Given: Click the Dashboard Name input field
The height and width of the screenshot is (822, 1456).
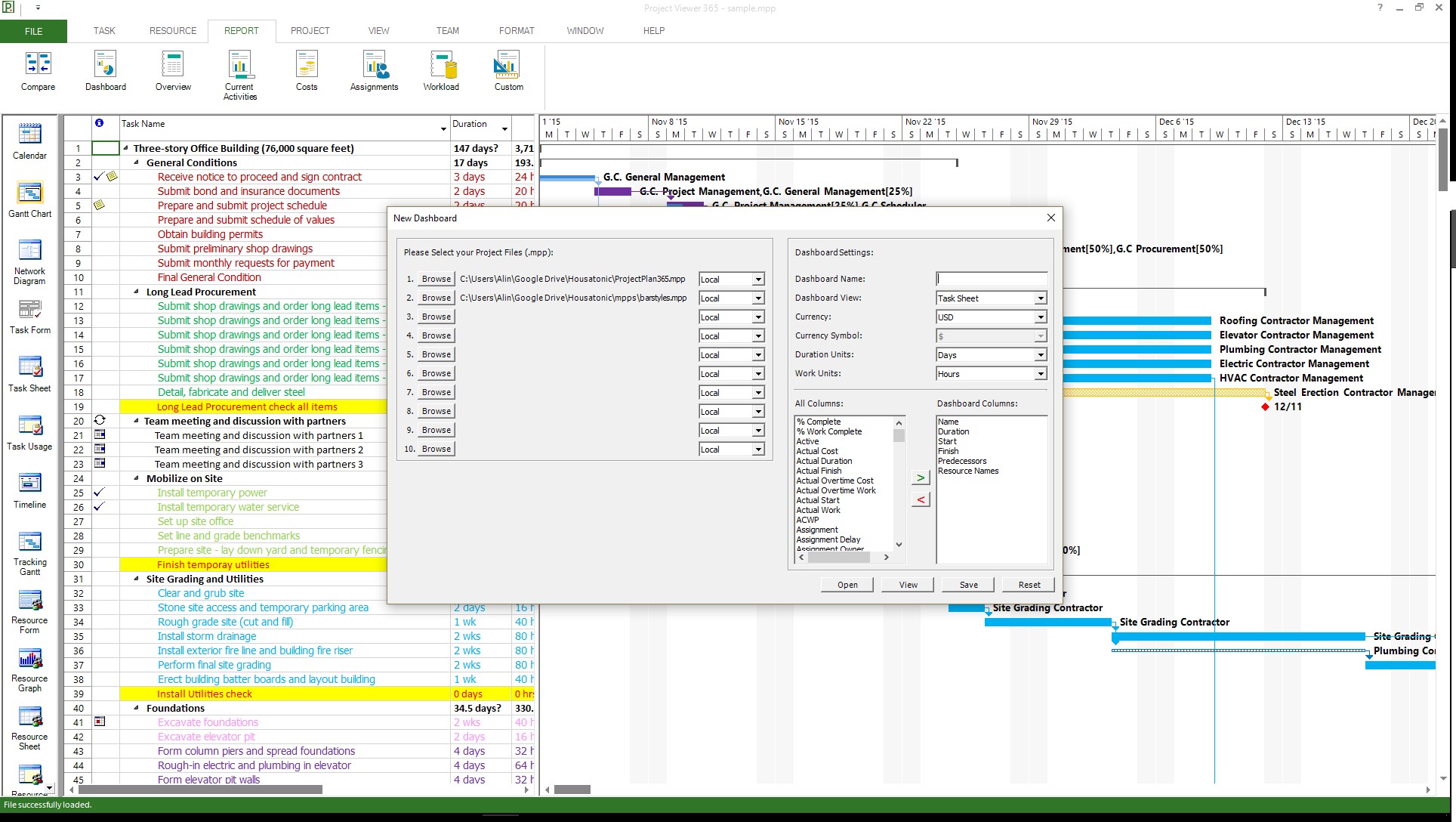Looking at the screenshot, I should click(991, 279).
